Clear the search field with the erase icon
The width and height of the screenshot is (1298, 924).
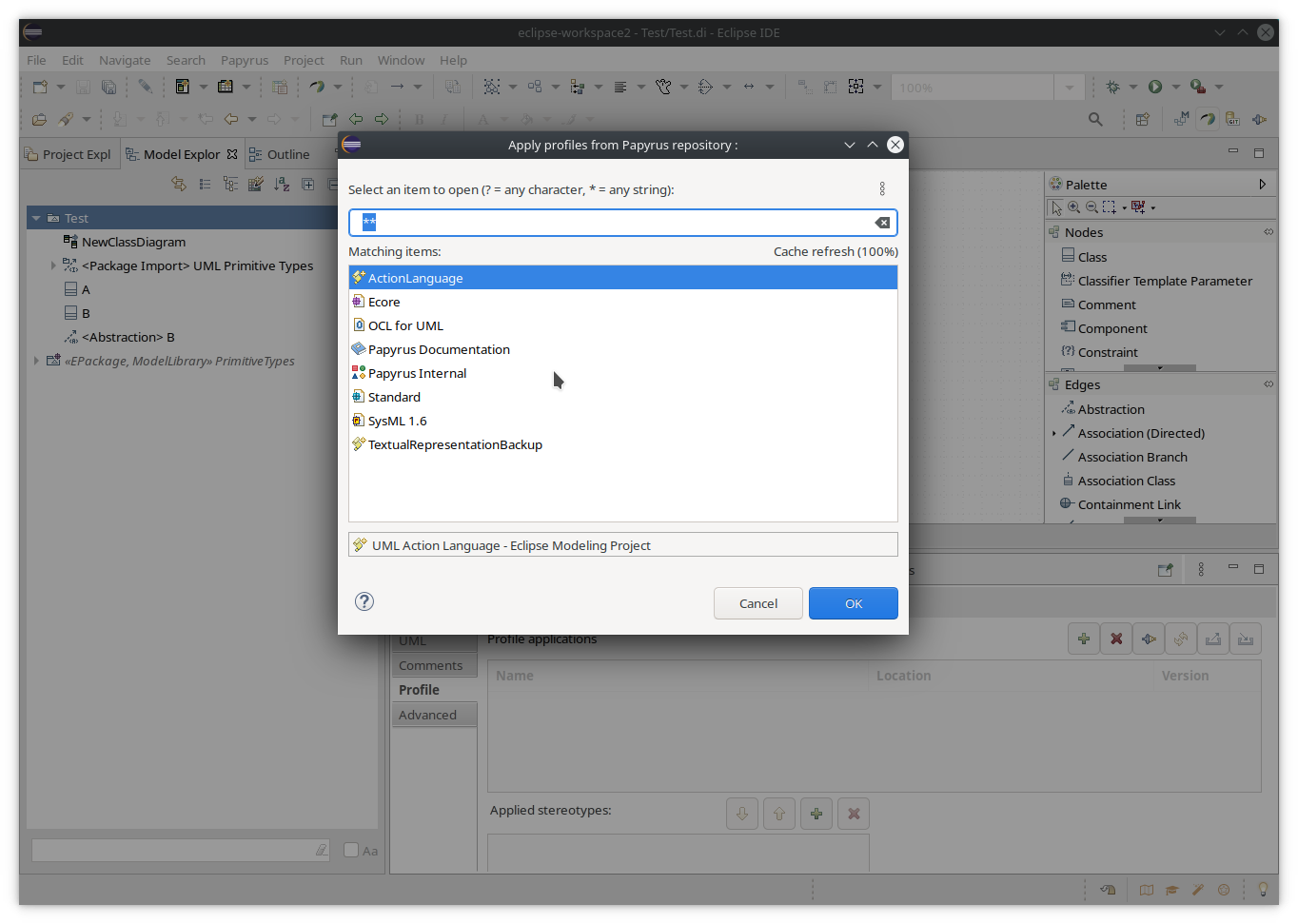point(882,223)
